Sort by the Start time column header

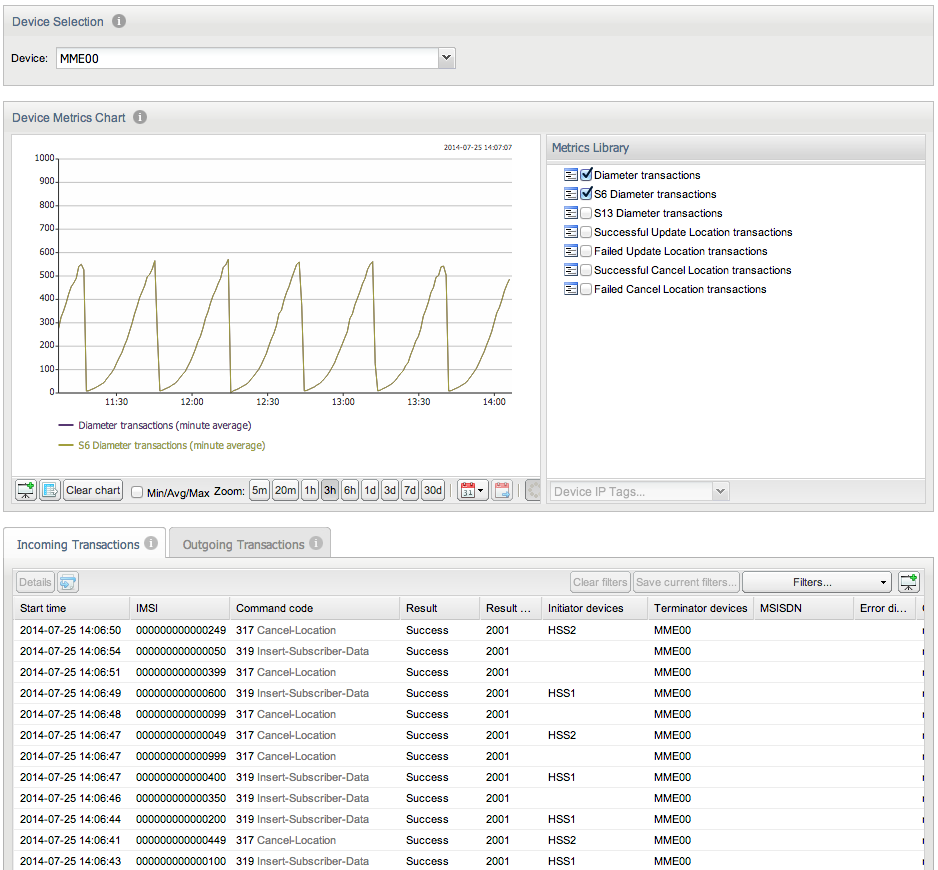(x=71, y=608)
